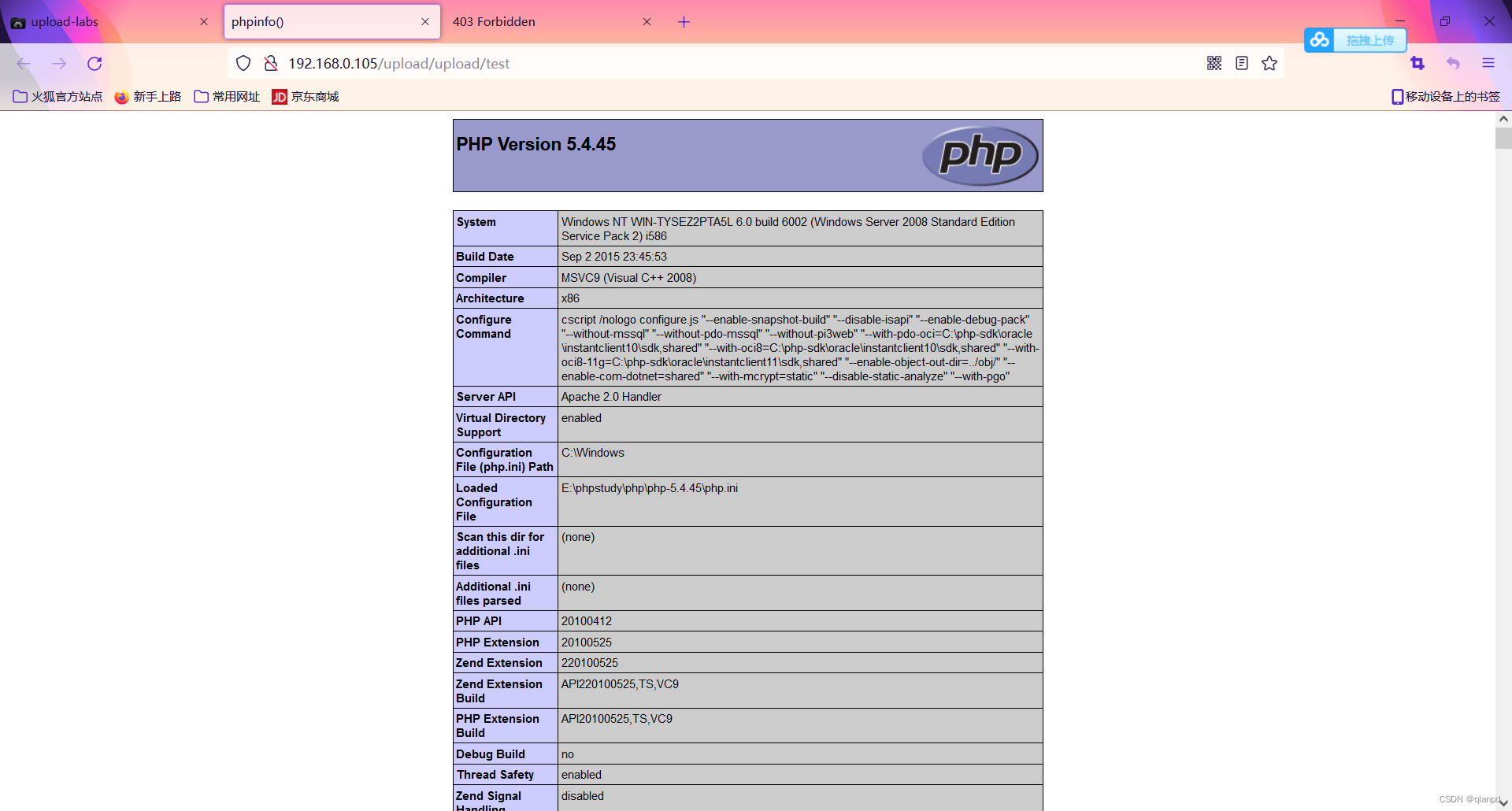
Task: Click the Build Date value Sep 2 2015
Action: point(614,257)
